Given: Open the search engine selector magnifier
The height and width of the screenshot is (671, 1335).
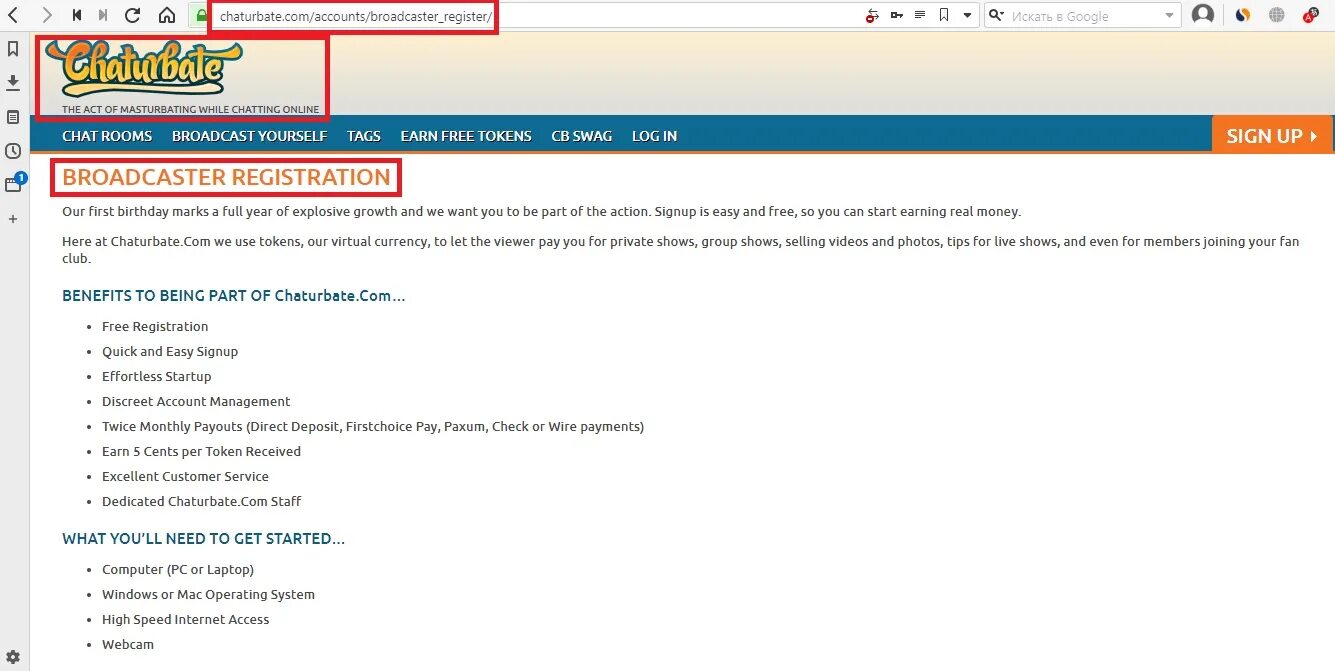Looking at the screenshot, I should click(x=996, y=15).
